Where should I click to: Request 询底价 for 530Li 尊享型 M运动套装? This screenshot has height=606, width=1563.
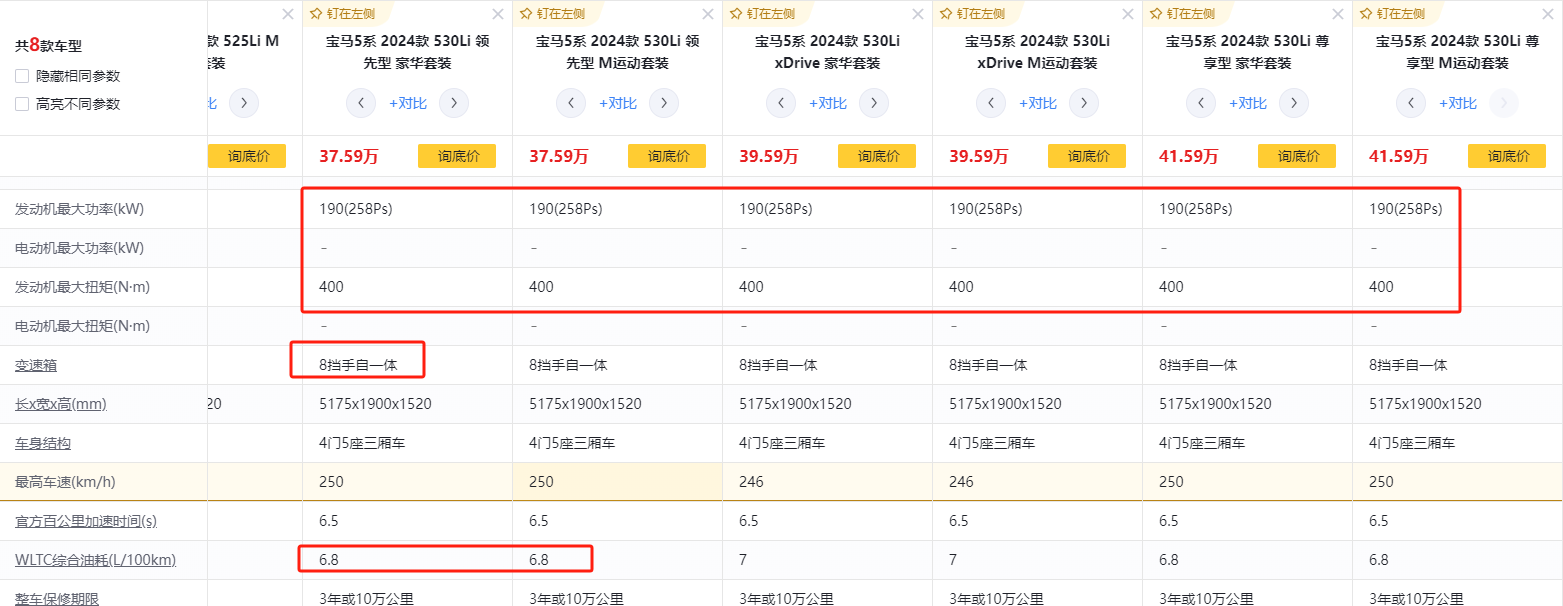[1507, 156]
